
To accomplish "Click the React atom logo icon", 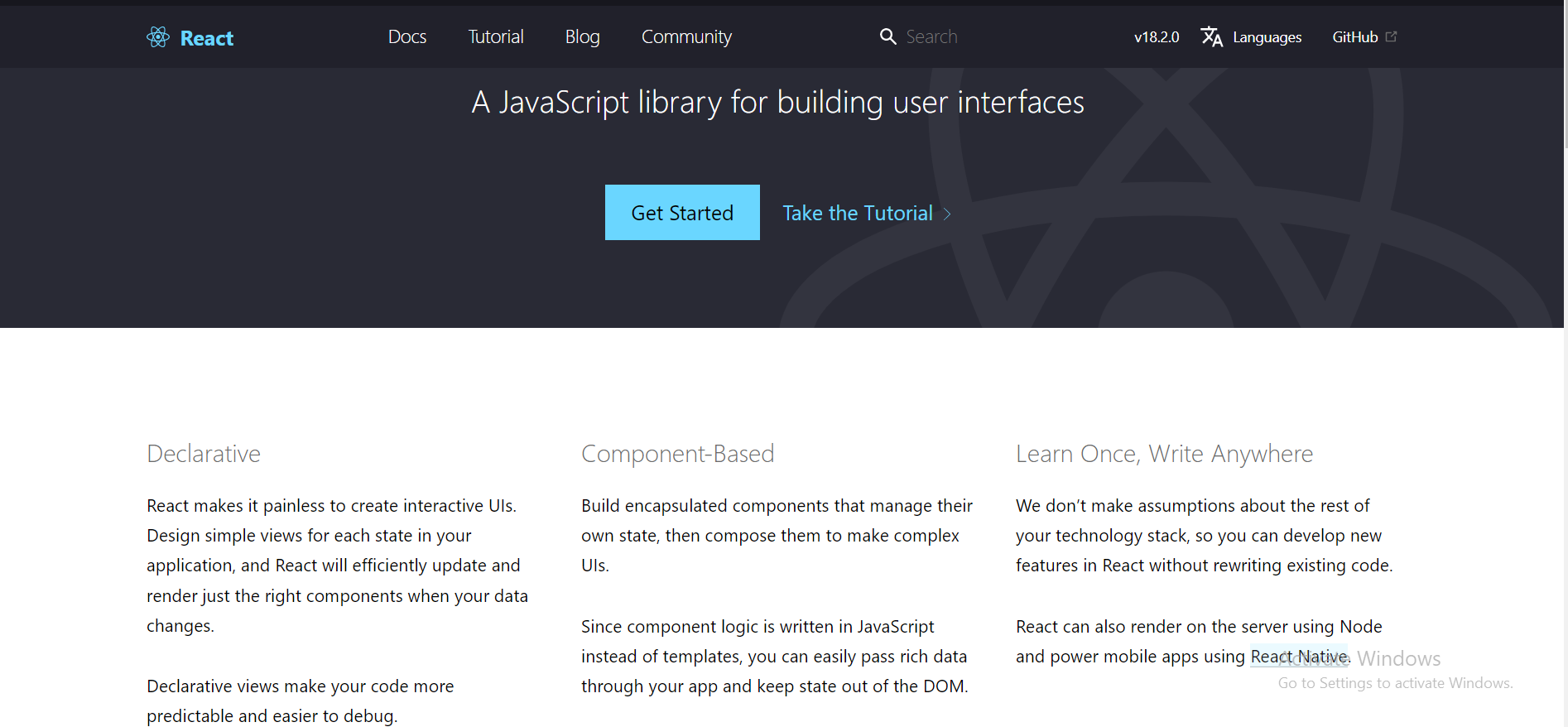I will click(158, 37).
